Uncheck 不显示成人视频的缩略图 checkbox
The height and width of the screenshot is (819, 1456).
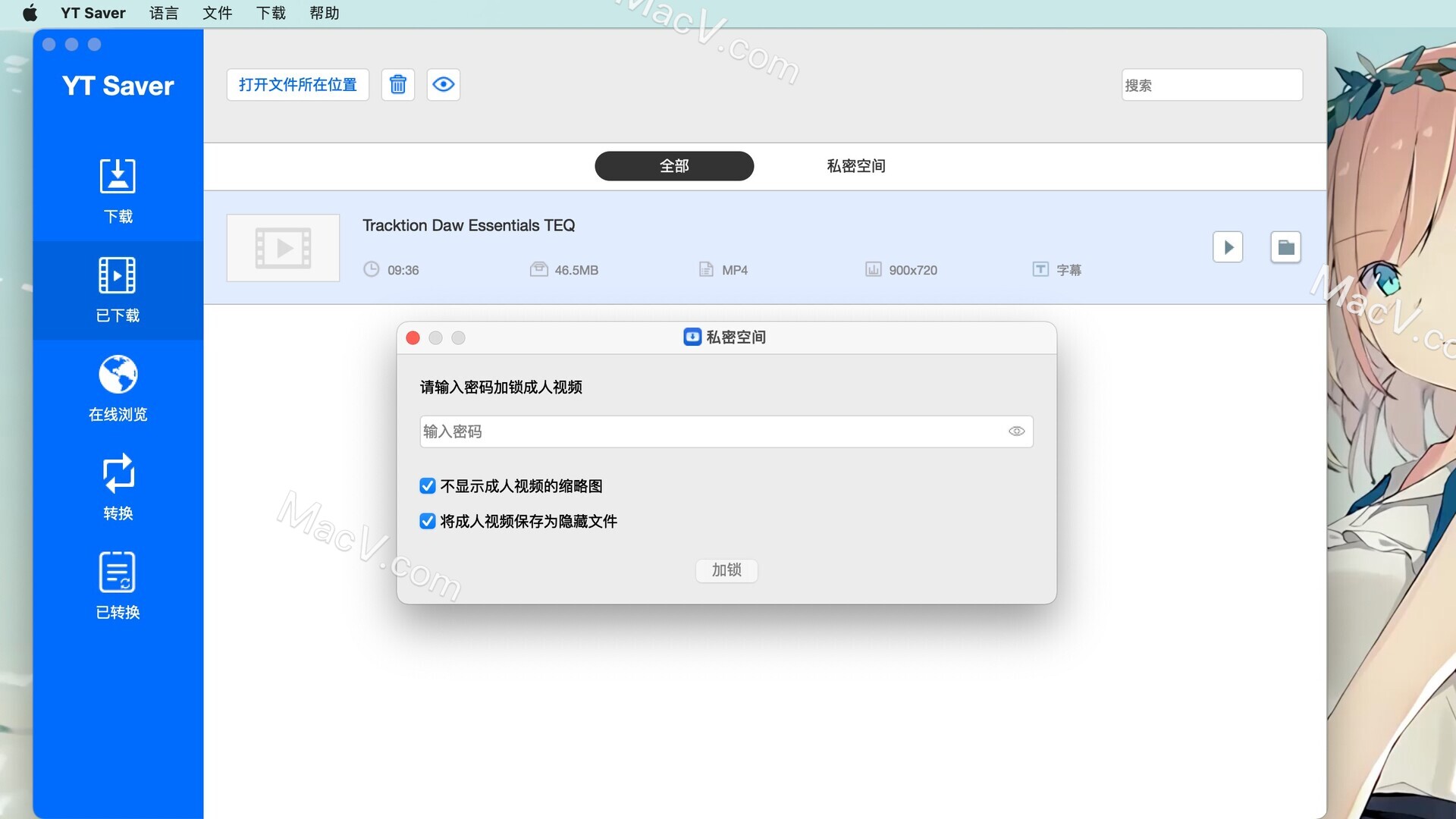428,485
